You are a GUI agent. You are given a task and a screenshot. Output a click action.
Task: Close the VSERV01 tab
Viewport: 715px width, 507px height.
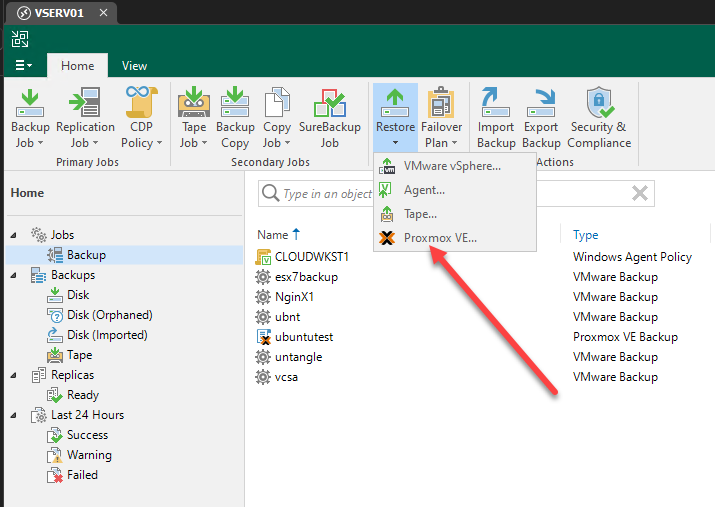(x=104, y=13)
